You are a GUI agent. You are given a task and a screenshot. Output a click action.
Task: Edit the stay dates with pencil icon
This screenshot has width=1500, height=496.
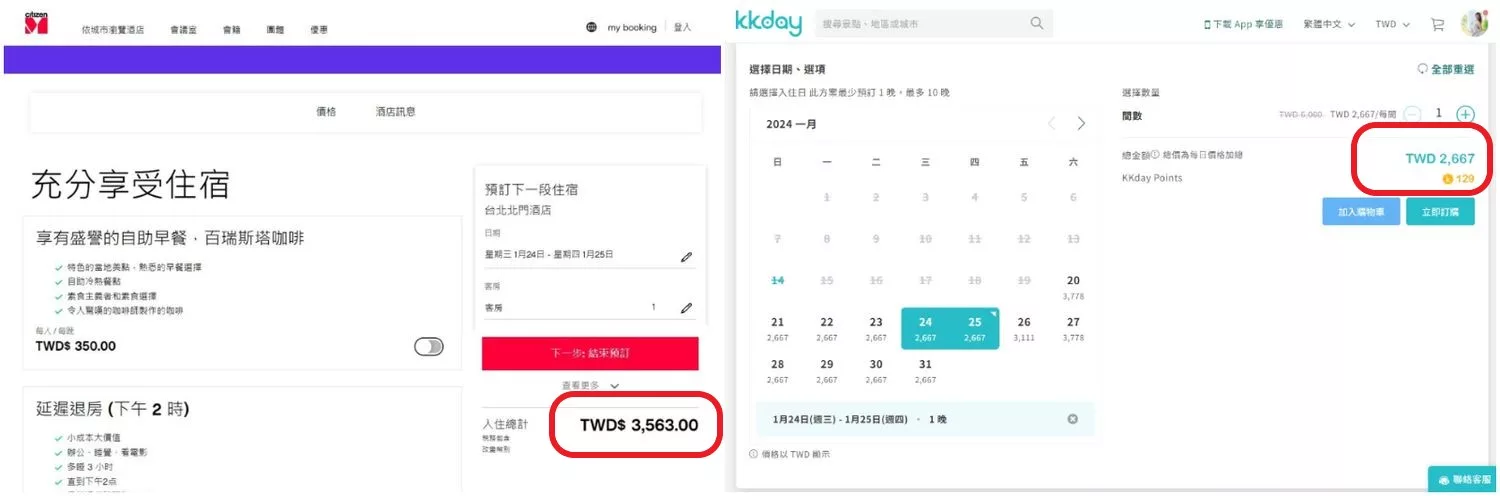686,257
